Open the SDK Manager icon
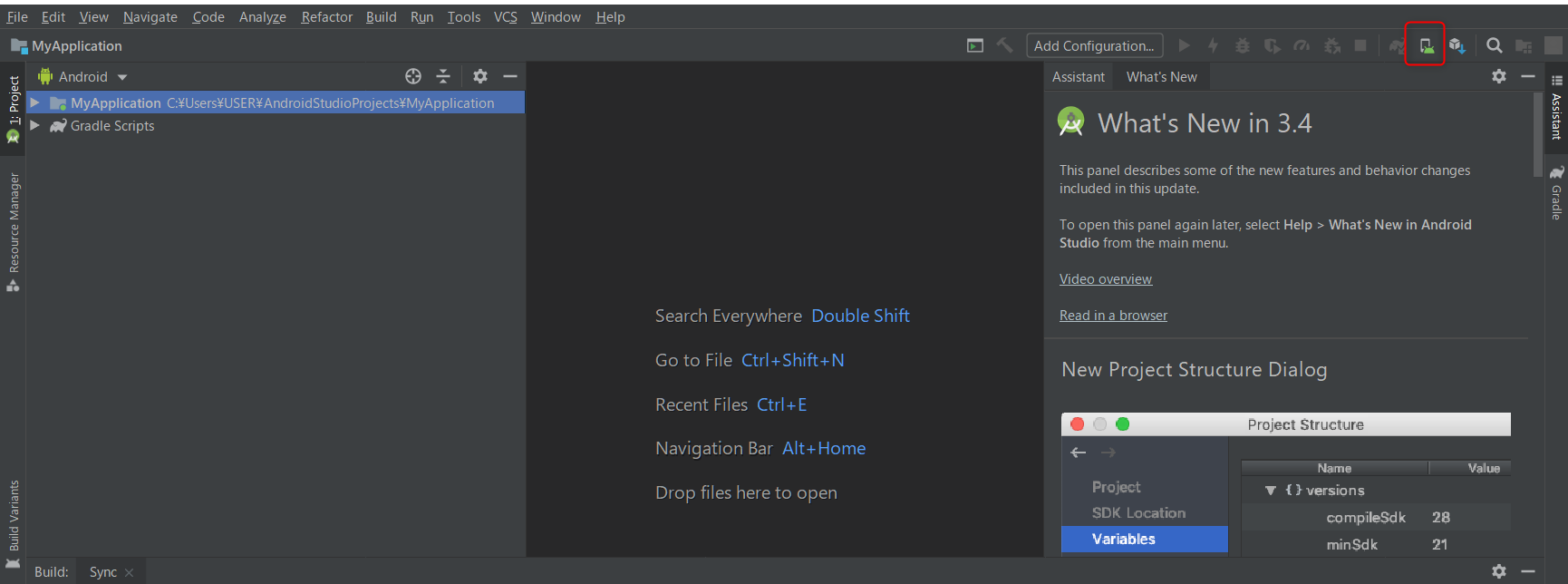Viewport: 1568px width, 584px height. (1457, 45)
